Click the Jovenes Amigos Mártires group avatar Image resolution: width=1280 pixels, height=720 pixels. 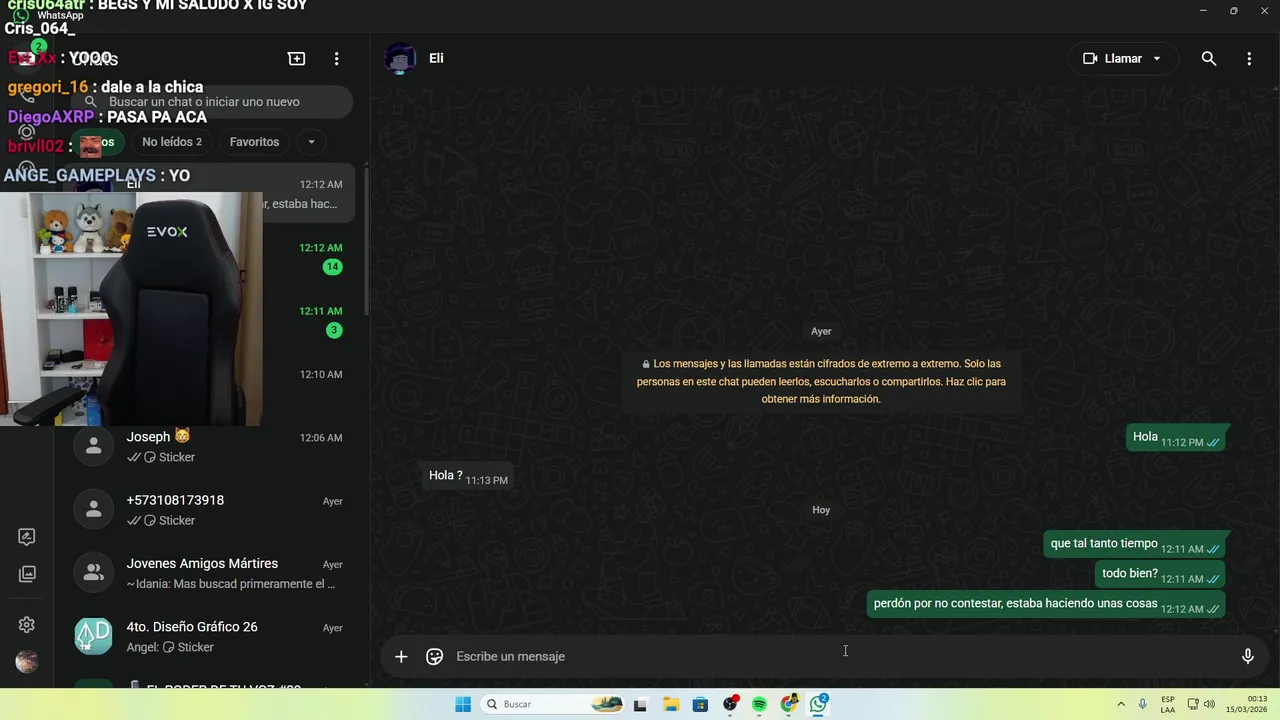(x=94, y=573)
